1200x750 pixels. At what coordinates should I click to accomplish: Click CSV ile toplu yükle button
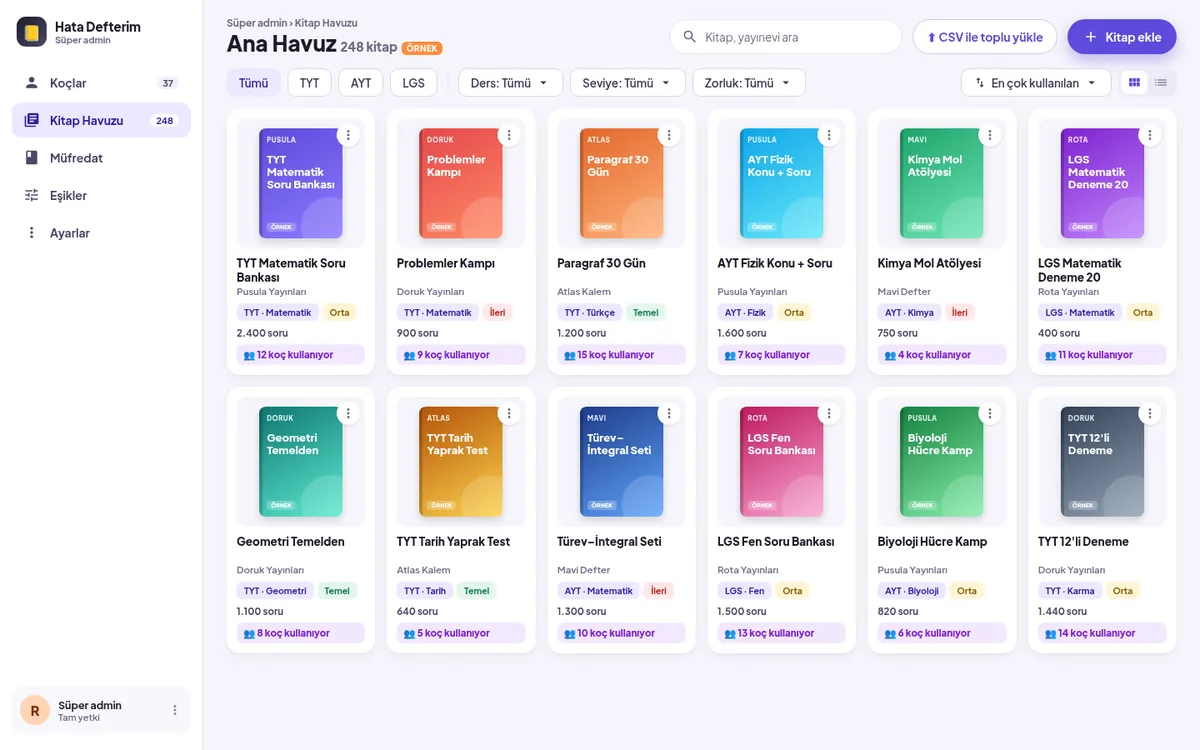(x=985, y=37)
